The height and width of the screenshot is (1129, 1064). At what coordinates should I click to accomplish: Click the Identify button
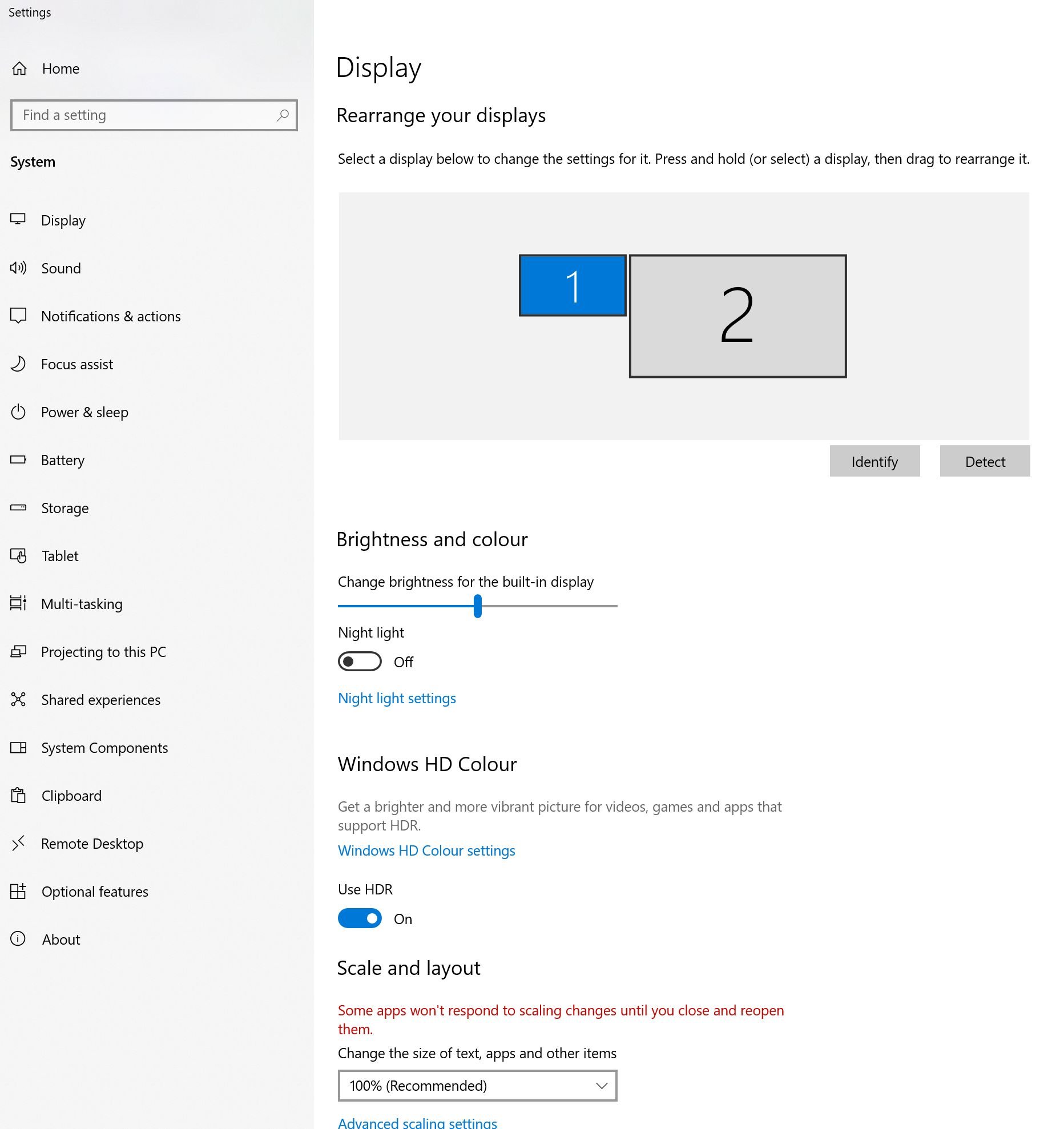point(874,461)
